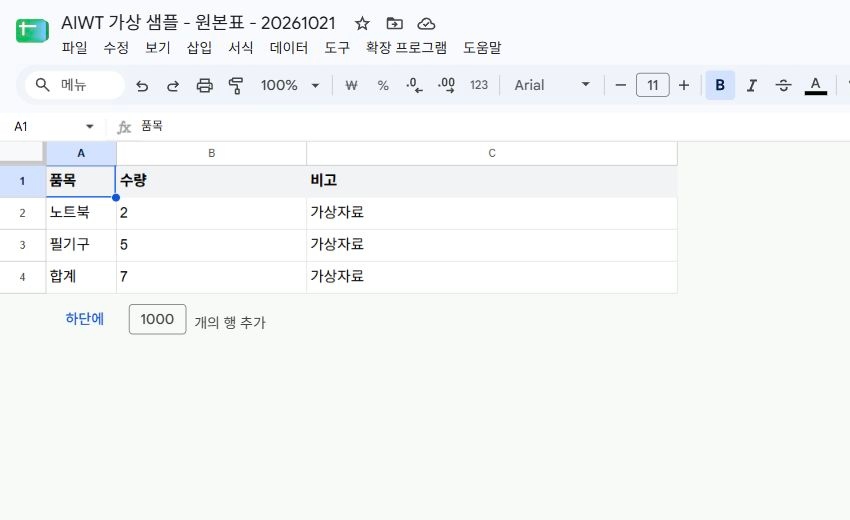Select the total cell with value 7

pos(211,277)
